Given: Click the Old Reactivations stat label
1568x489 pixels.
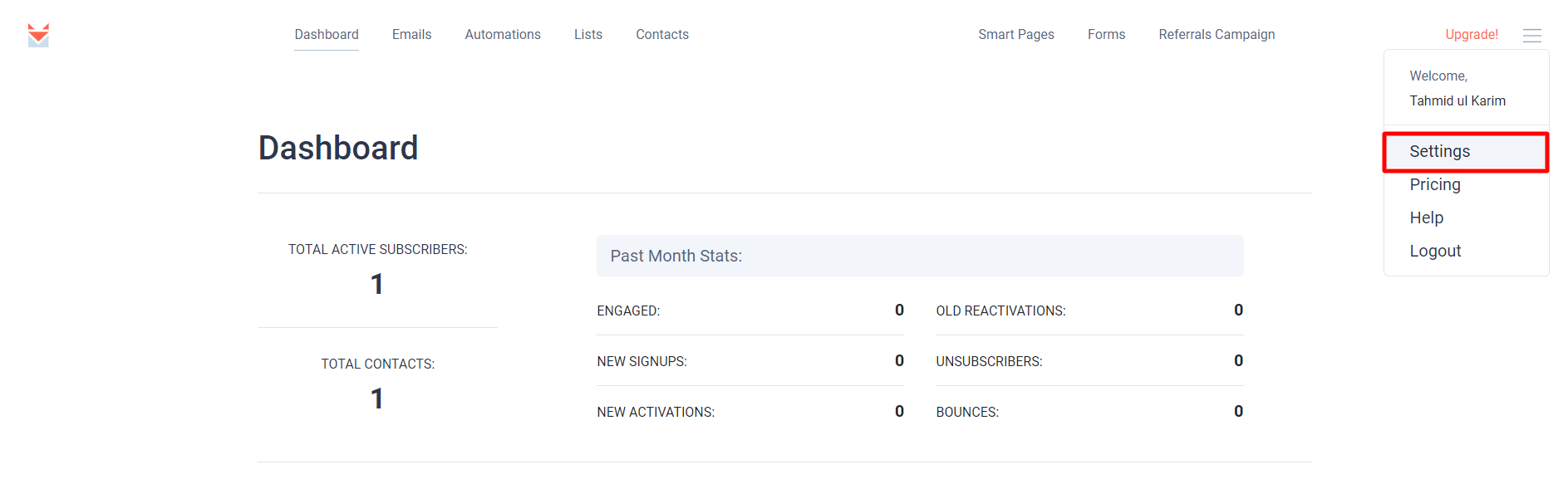Looking at the screenshot, I should click(1000, 311).
